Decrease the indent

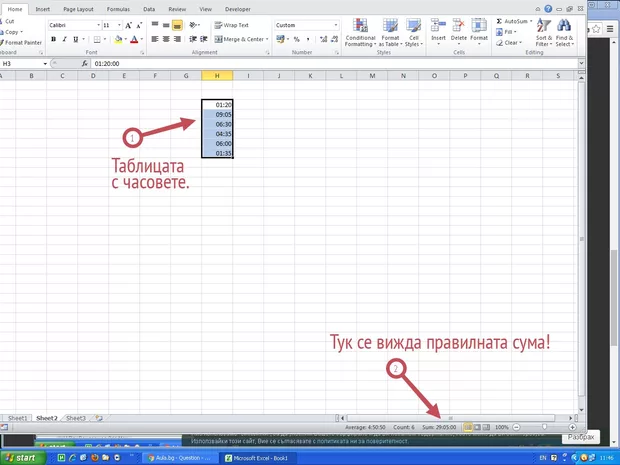(x=193, y=39)
